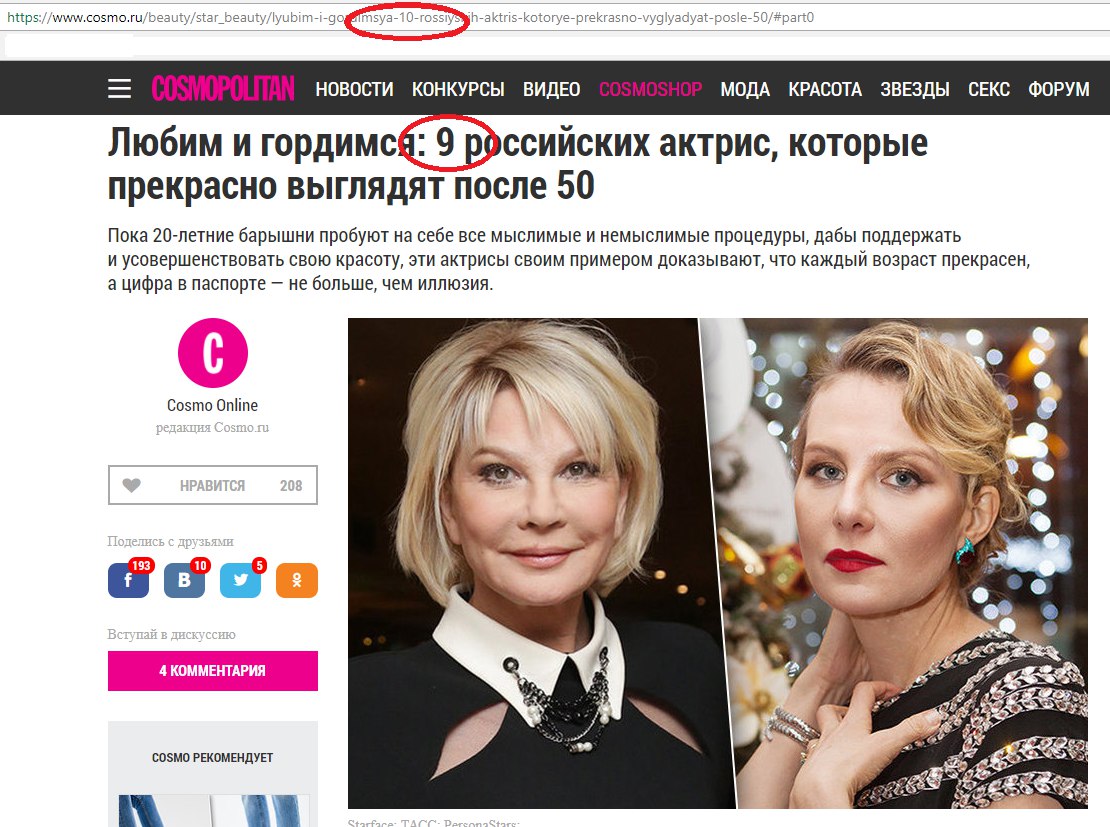Open the Новости menu item

click(354, 89)
